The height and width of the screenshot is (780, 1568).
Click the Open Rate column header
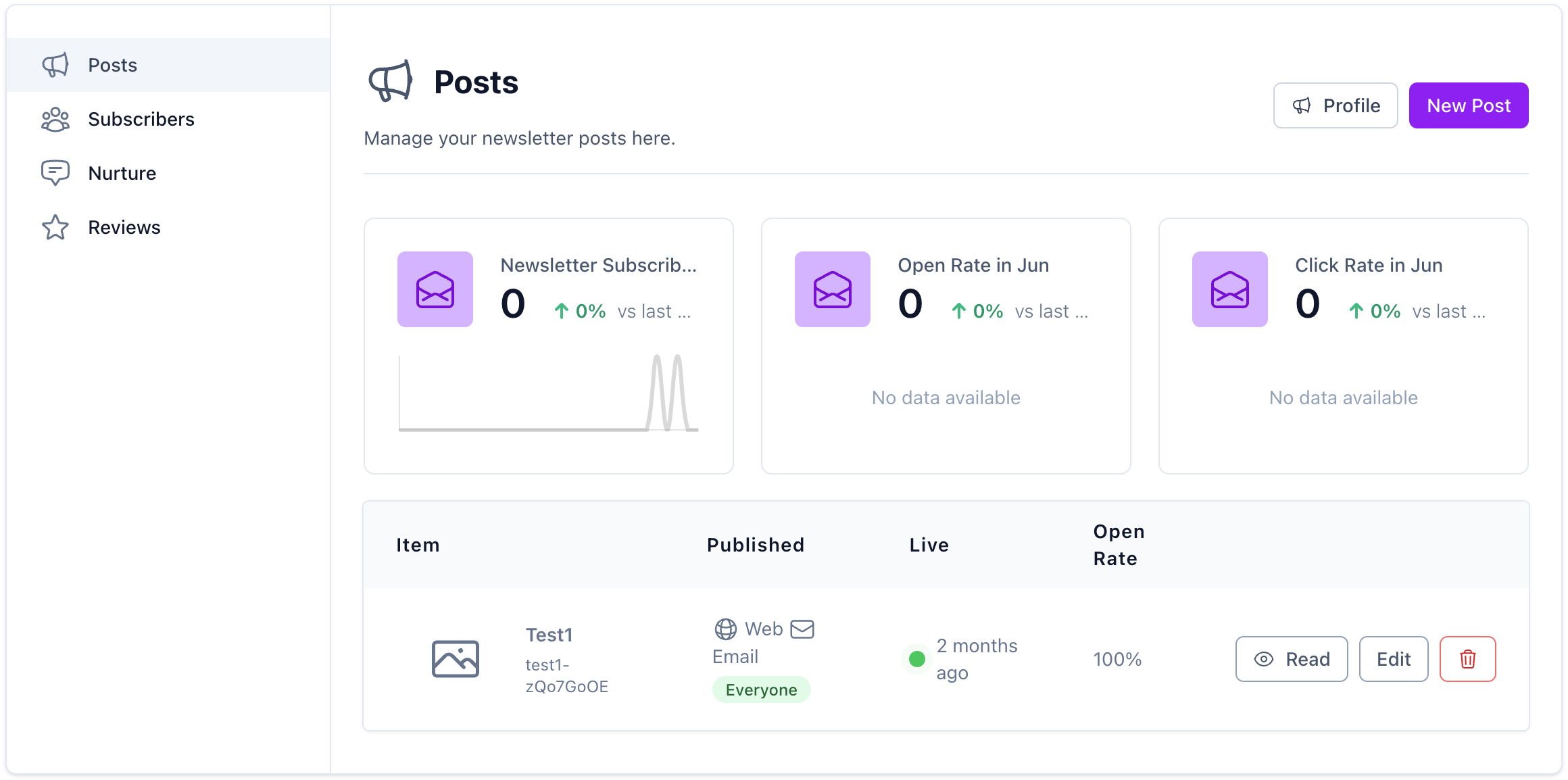coord(1119,545)
